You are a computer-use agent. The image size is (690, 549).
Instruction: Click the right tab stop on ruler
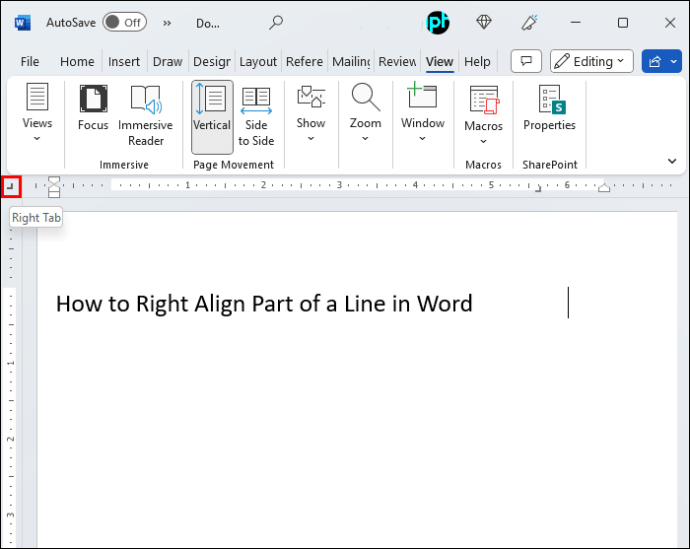(538, 189)
